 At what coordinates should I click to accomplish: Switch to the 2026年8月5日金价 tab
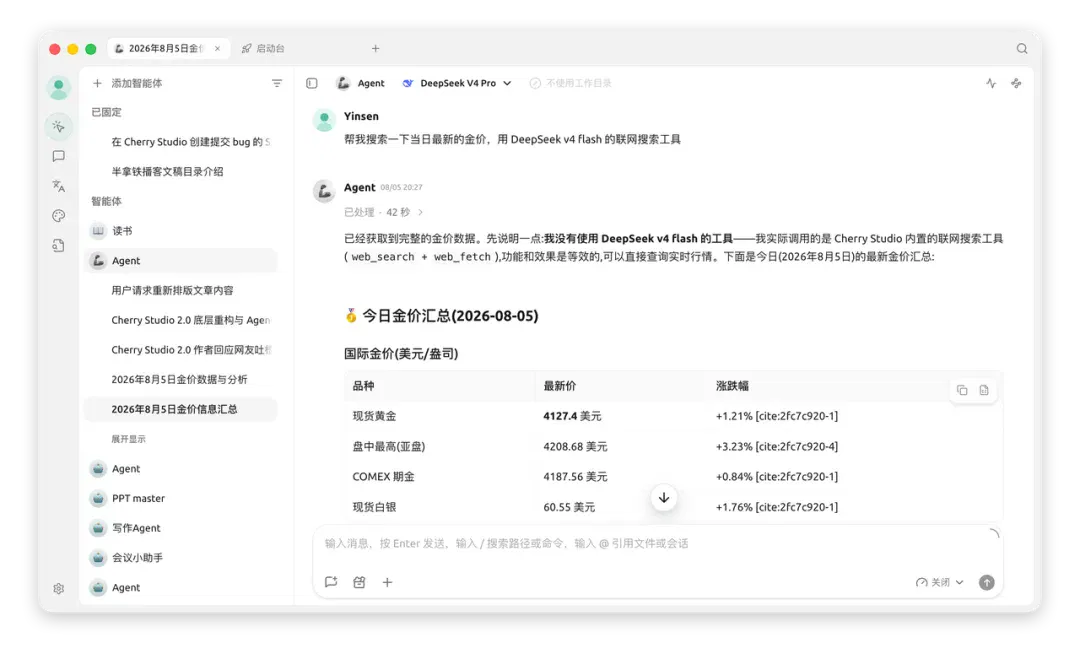pos(167,48)
